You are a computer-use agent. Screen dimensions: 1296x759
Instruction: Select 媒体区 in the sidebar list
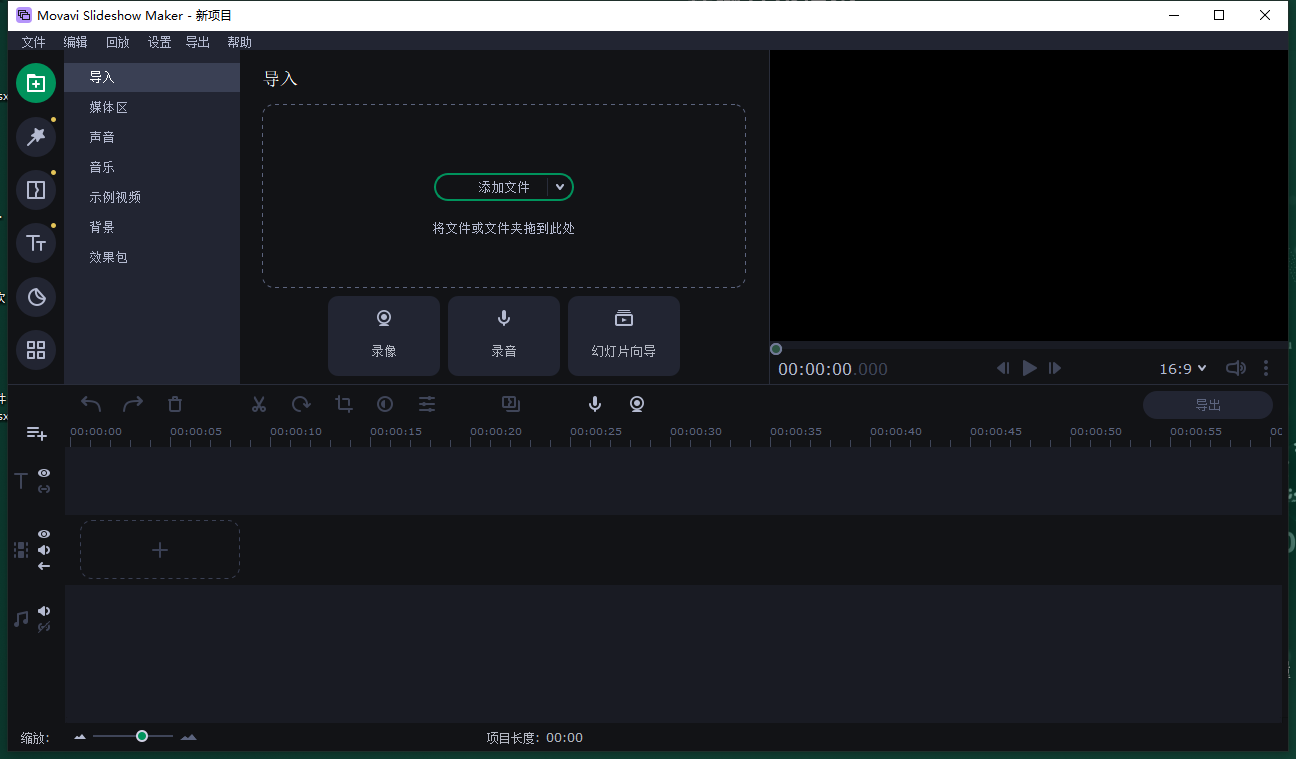[152, 107]
